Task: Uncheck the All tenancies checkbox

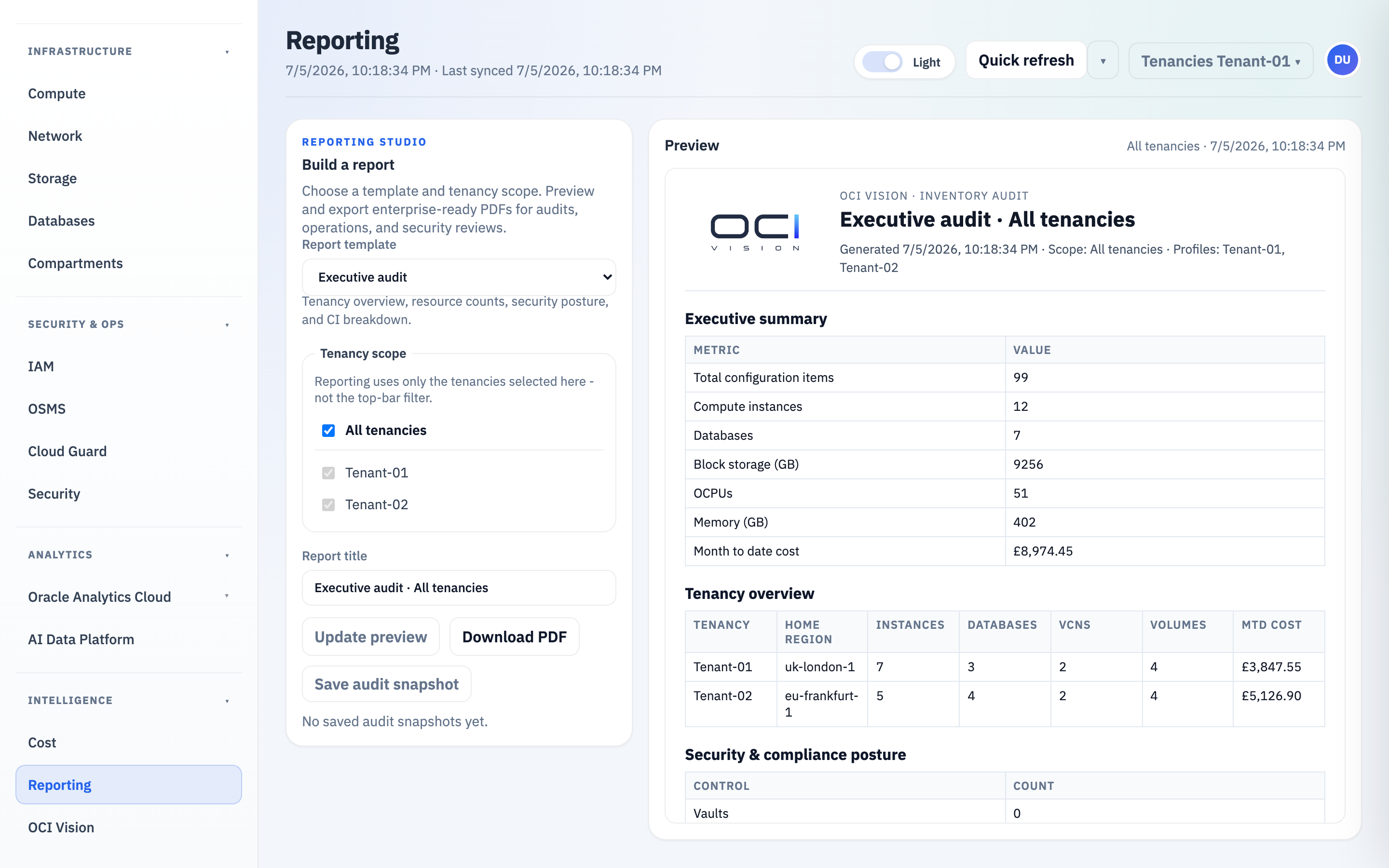Action: (328, 431)
